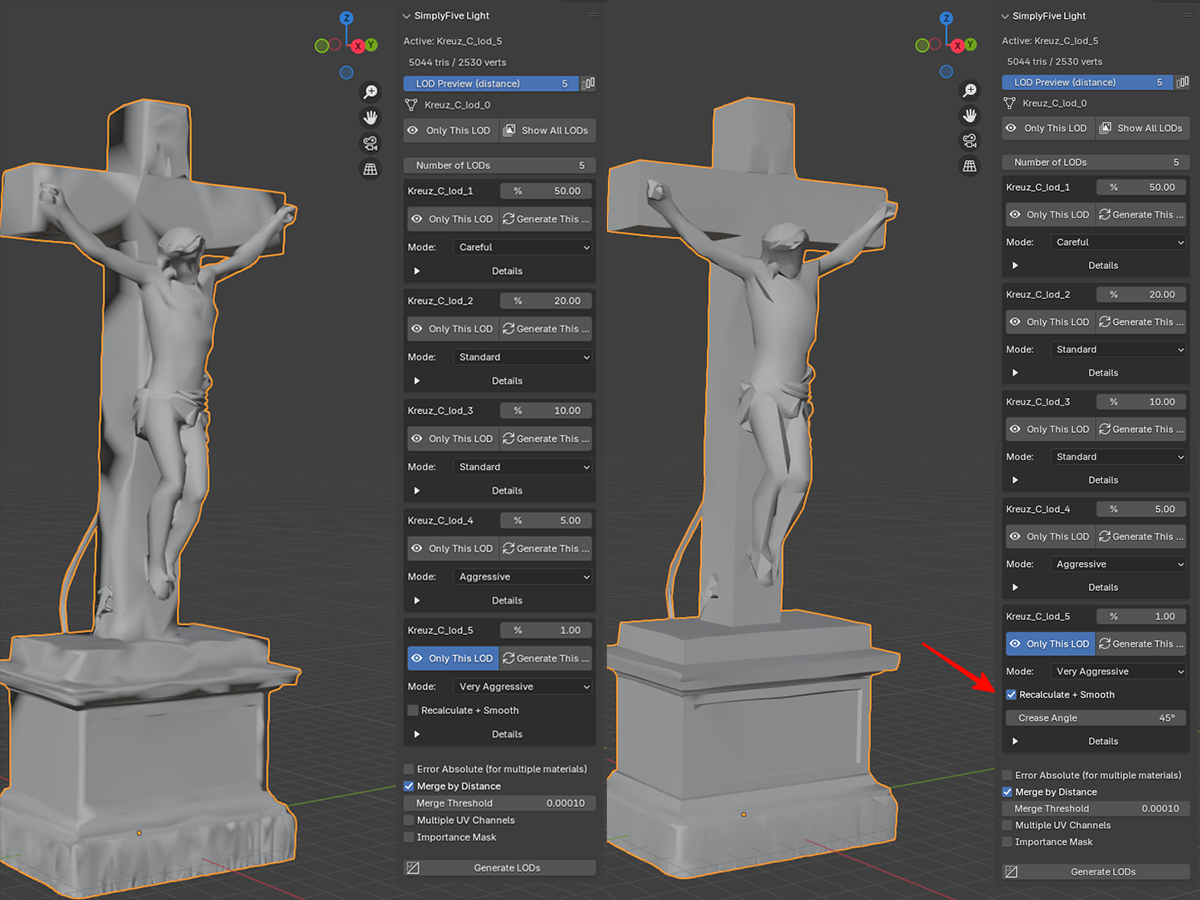Click filter icon beside Kreuz_C_lod_0 in right panel
Screen dimensions: 1200x900
(x=1009, y=103)
